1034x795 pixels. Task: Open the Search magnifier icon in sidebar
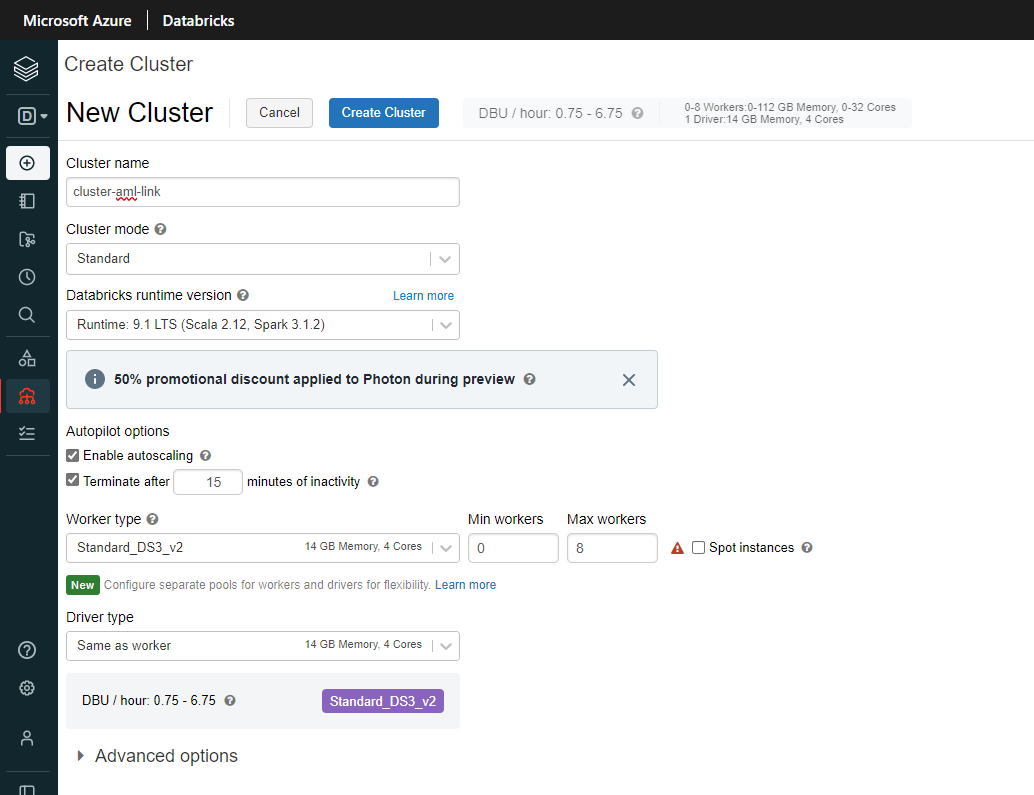(x=27, y=314)
